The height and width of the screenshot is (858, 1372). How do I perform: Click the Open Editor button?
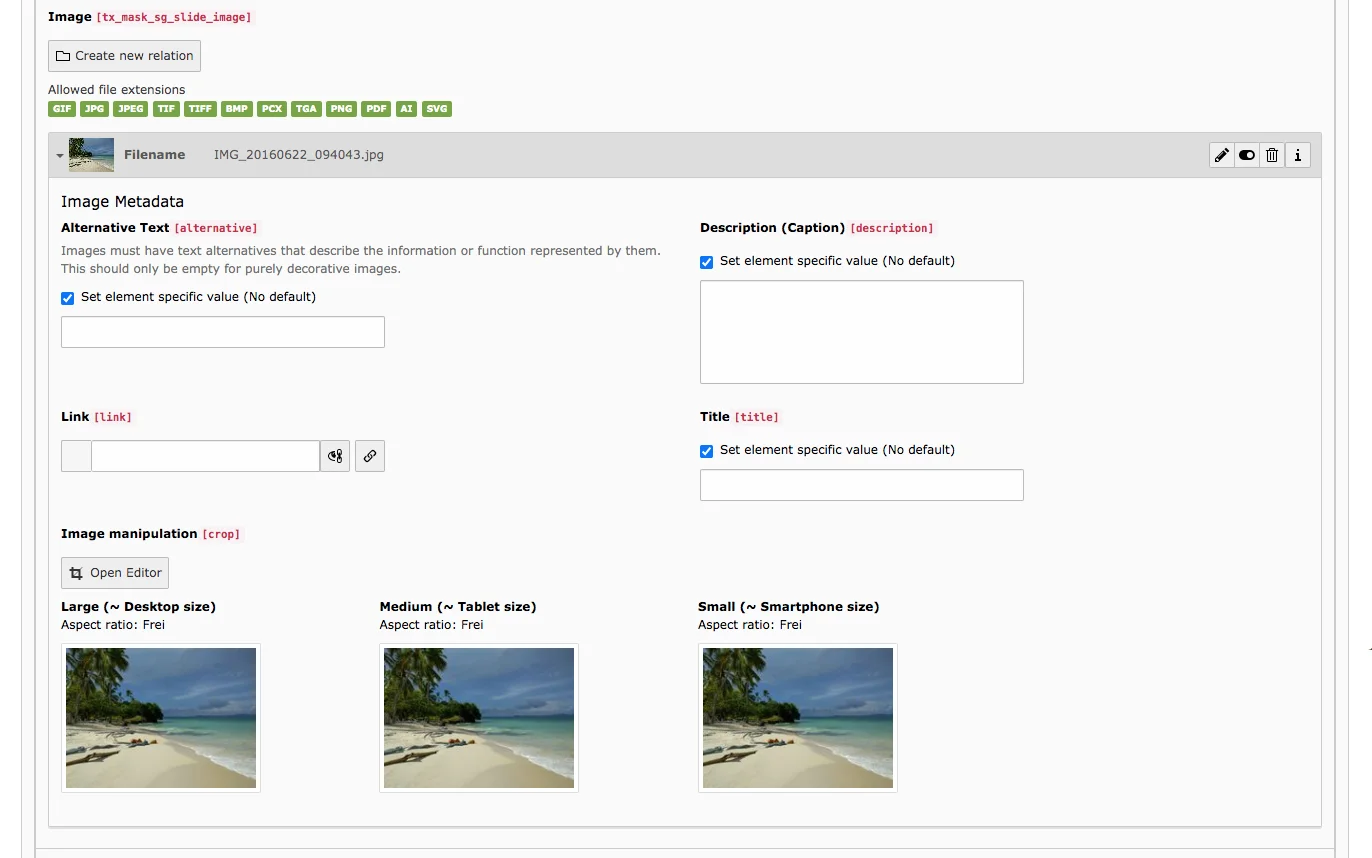pyautogui.click(x=114, y=572)
